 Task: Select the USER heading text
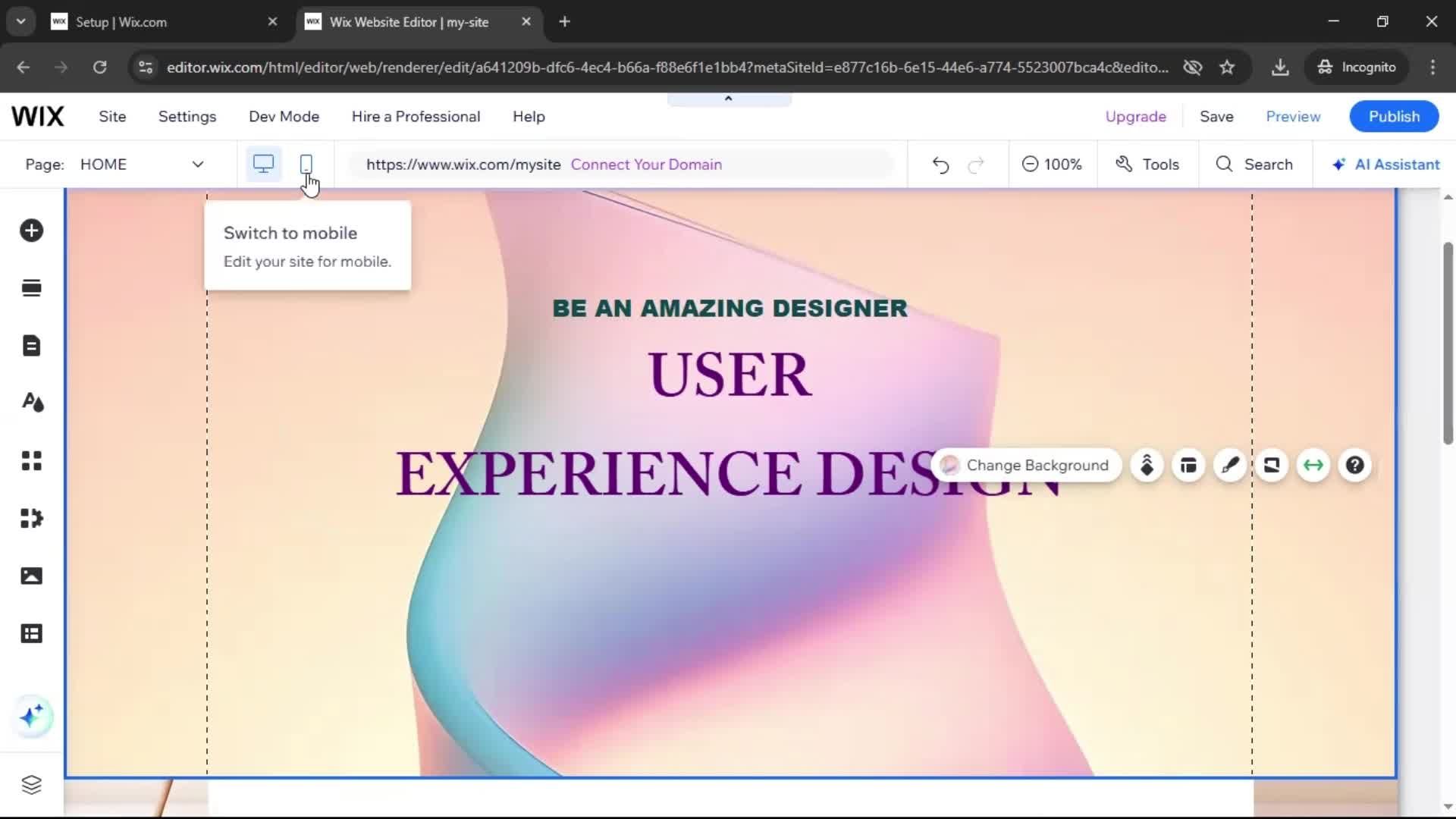[x=730, y=375]
